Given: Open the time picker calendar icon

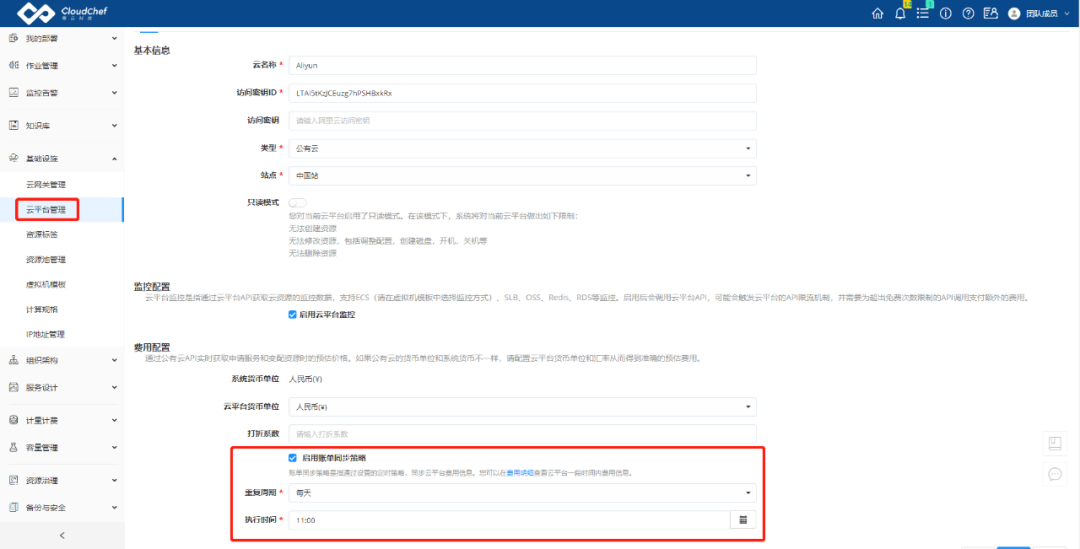Looking at the screenshot, I should (x=743, y=520).
